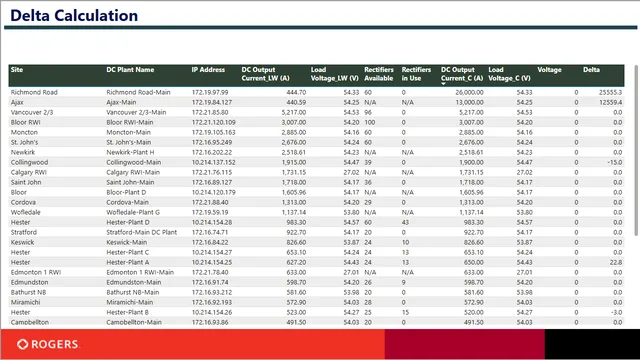The height and width of the screenshot is (360, 640).
Task: Select Newkirk-Plant H cell
Action: pyautogui.click(x=130, y=152)
